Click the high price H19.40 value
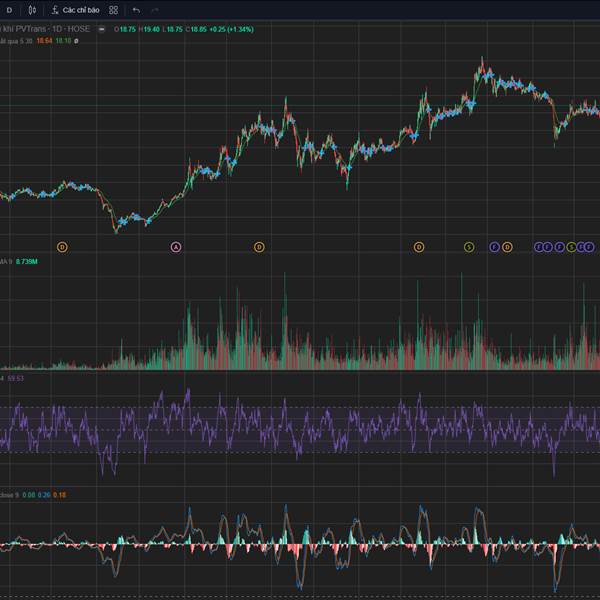The width and height of the screenshot is (600, 600). pyautogui.click(x=151, y=29)
